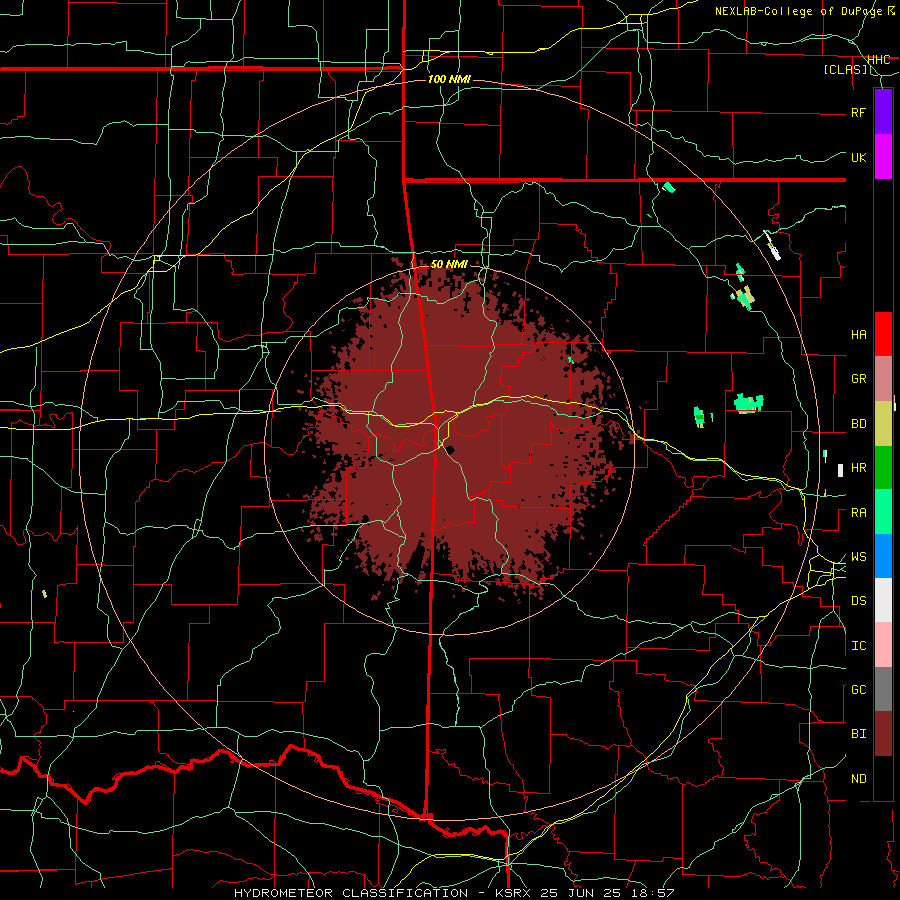Click the [CLAS] units label
Screen dimensions: 900x900
[845, 70]
